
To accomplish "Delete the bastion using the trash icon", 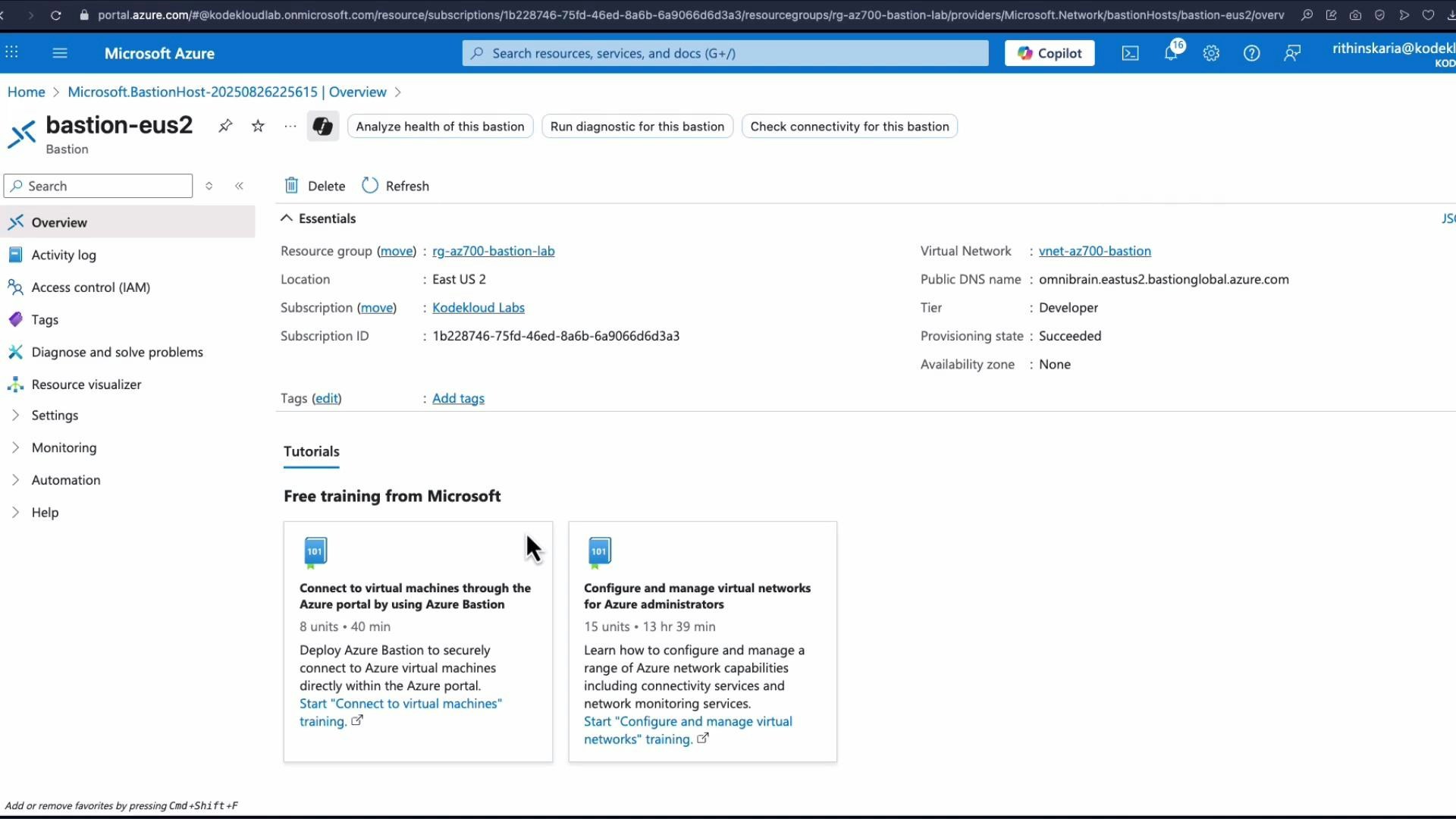I will (314, 185).
